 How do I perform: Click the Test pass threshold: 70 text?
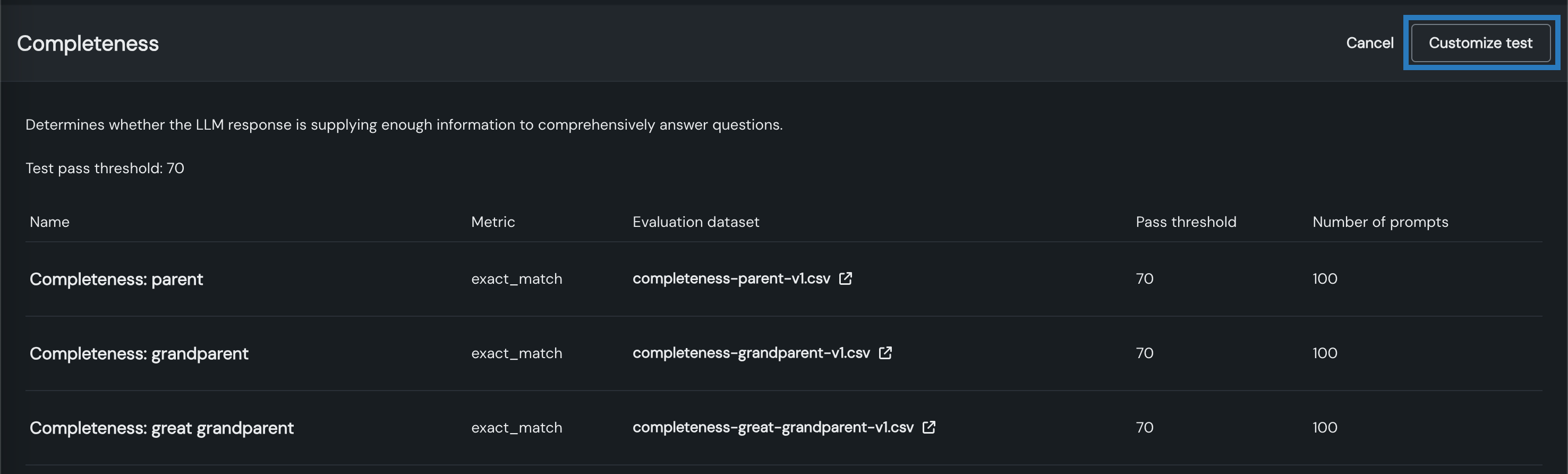click(x=105, y=168)
